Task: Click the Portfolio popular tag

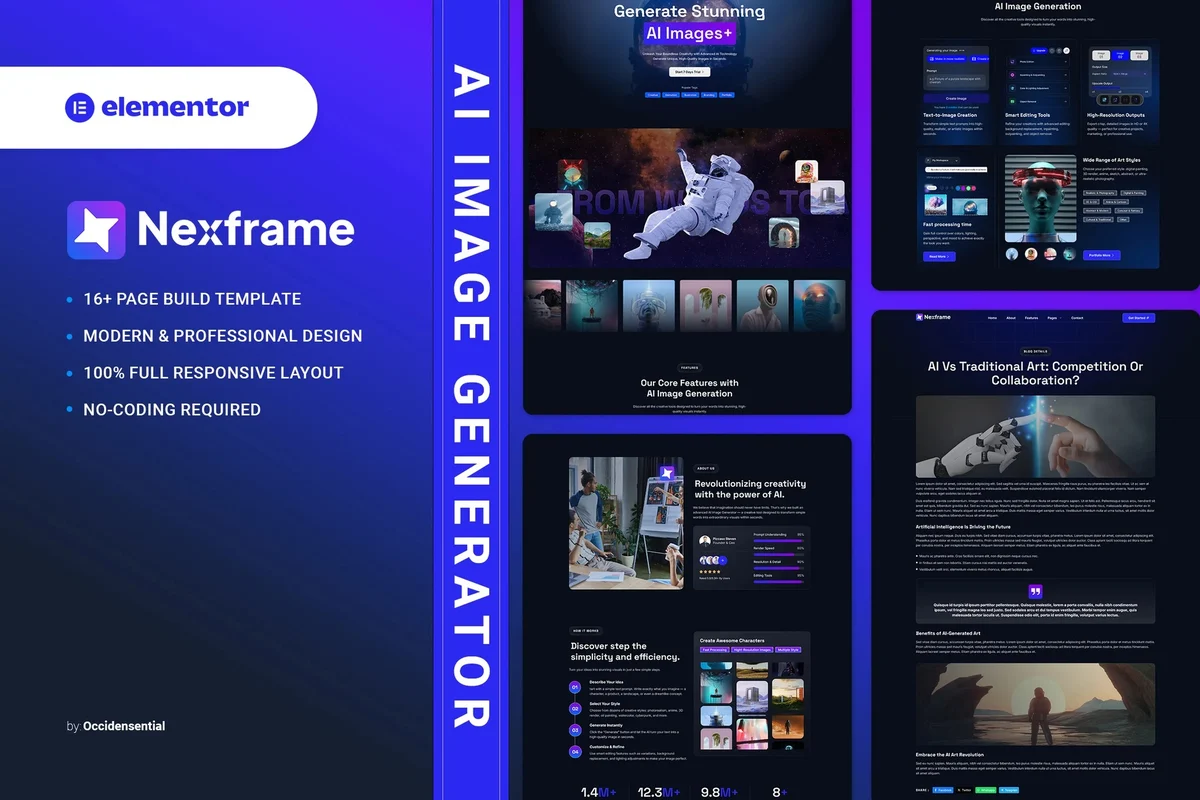Action: click(x=727, y=95)
